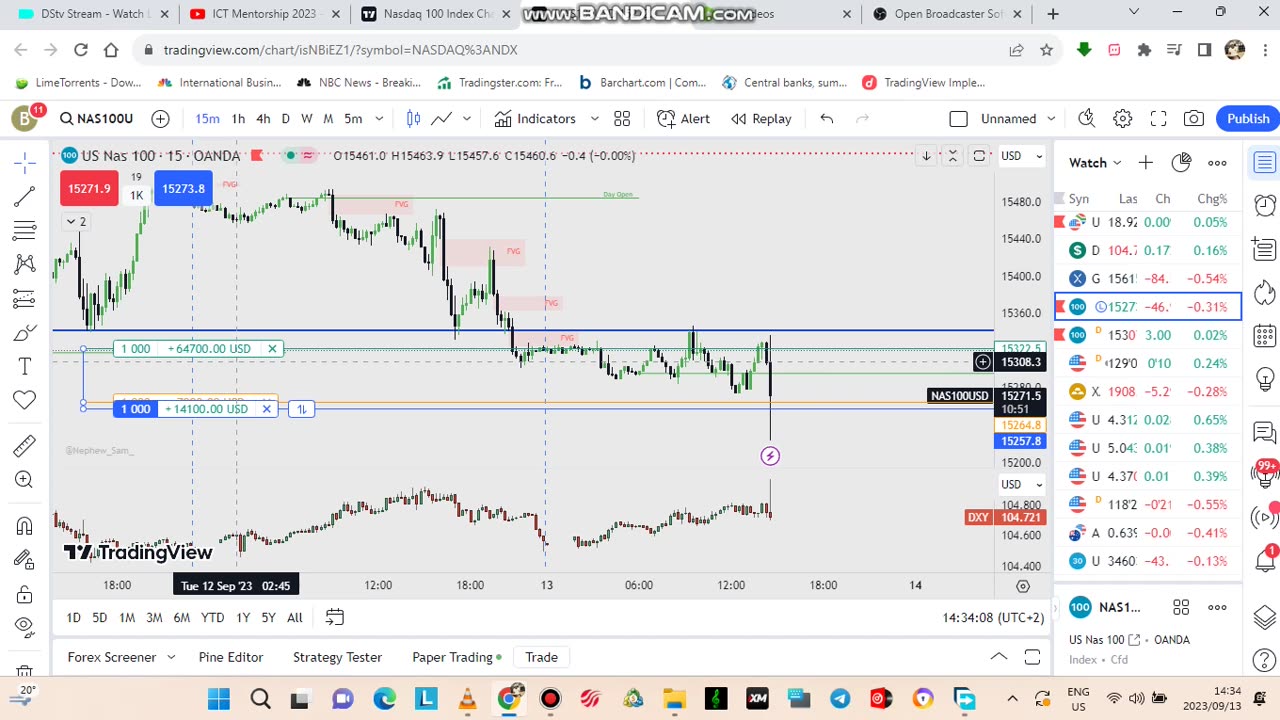
Task: Open the Hotlists flame panel
Action: [1265, 292]
